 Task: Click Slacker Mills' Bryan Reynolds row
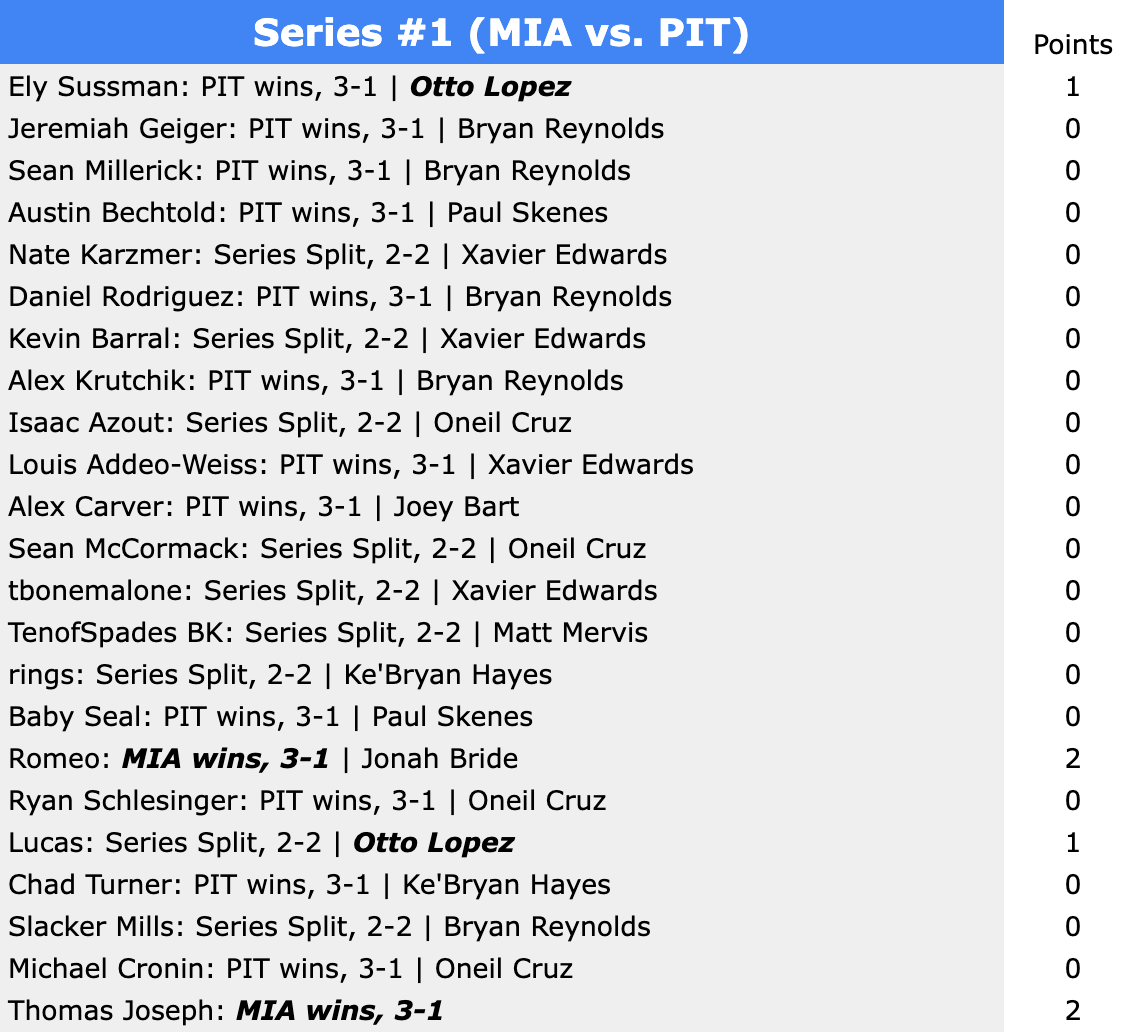tap(330, 927)
